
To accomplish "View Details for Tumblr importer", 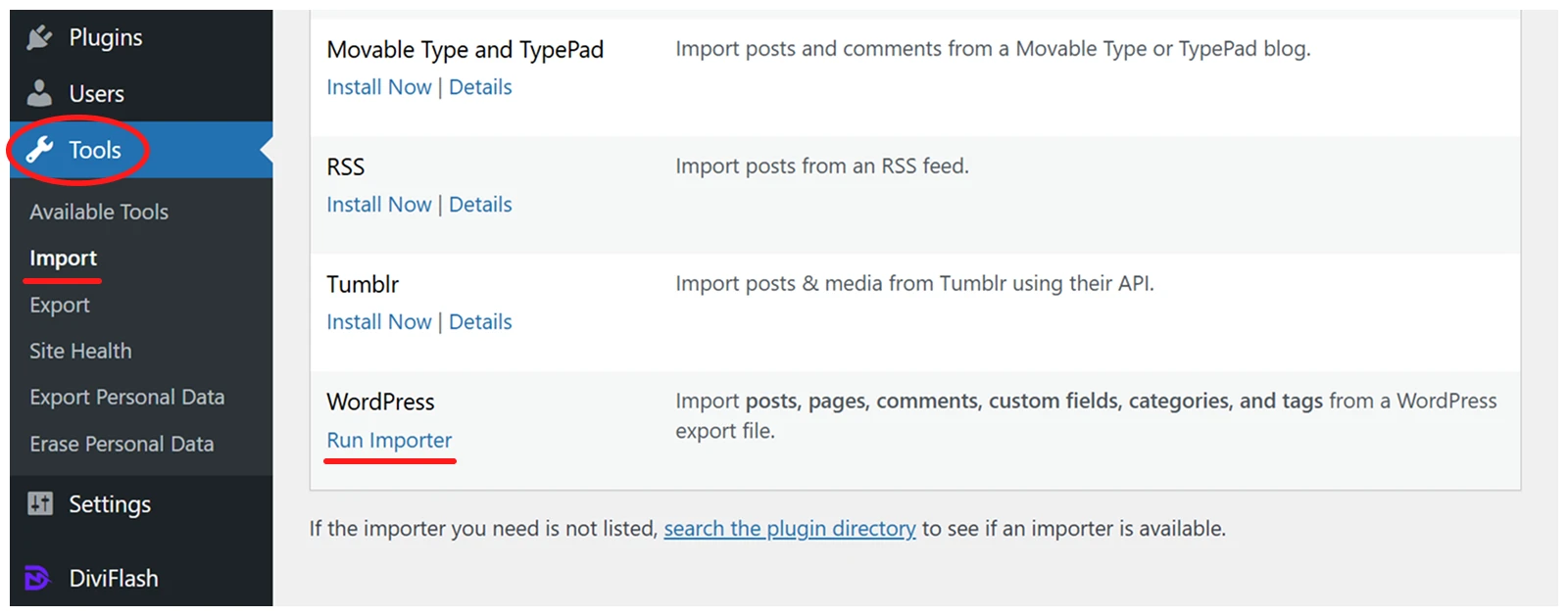I will [480, 322].
